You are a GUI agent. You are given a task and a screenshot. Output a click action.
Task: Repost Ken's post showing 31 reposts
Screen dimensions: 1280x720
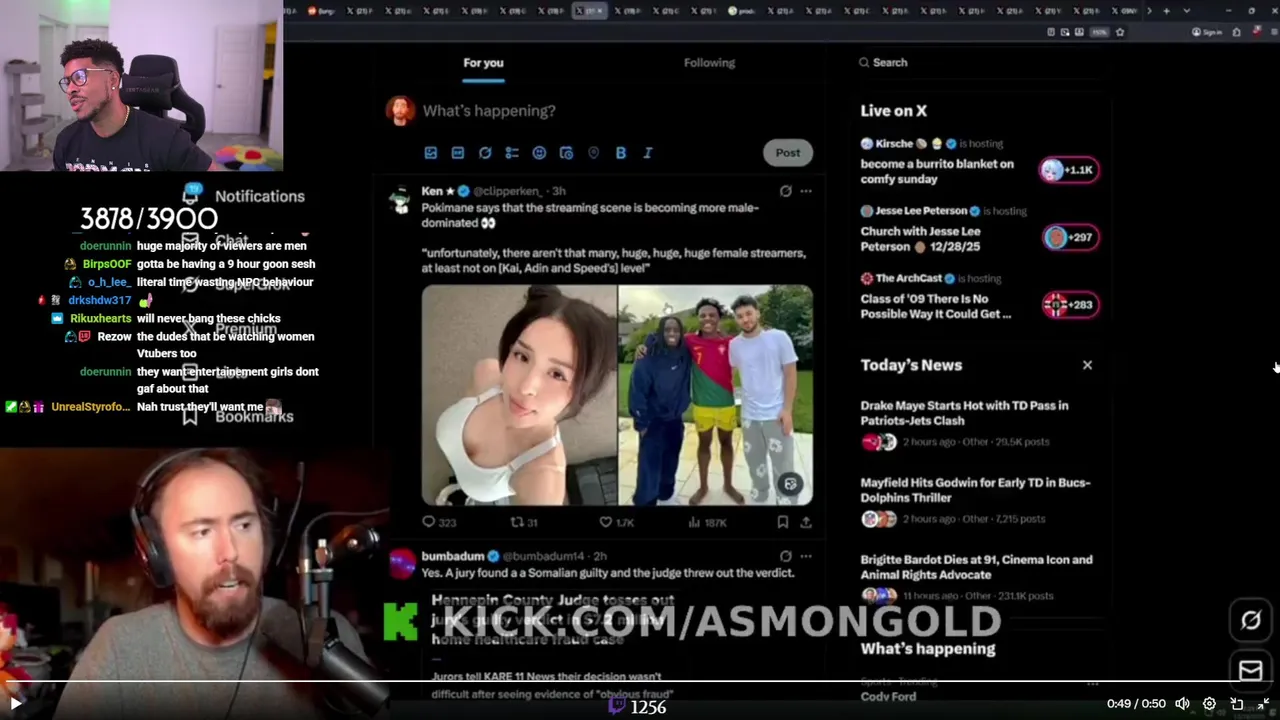click(x=524, y=522)
